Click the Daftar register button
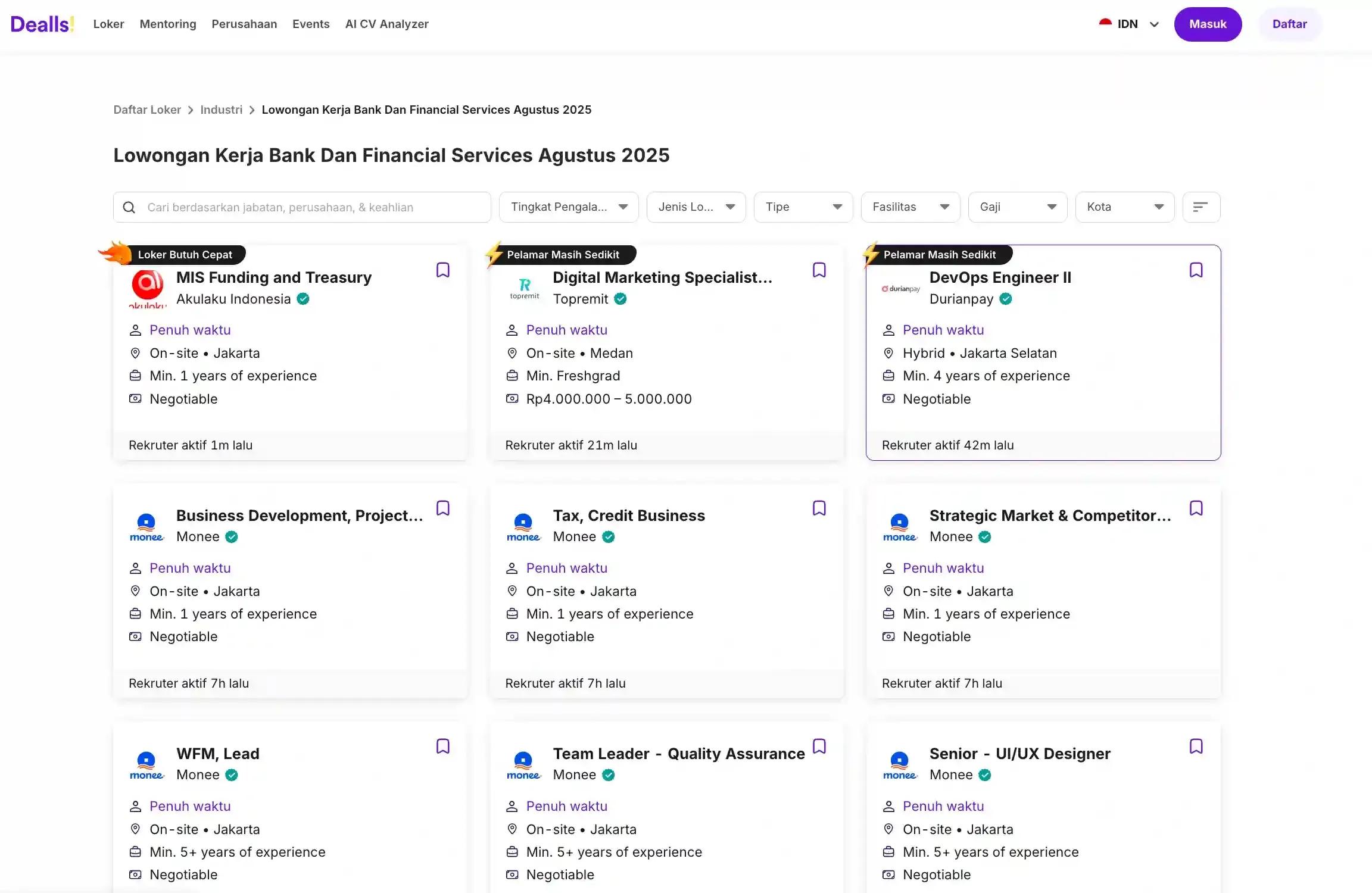Viewport: 1372px width, 893px height. coord(1290,24)
